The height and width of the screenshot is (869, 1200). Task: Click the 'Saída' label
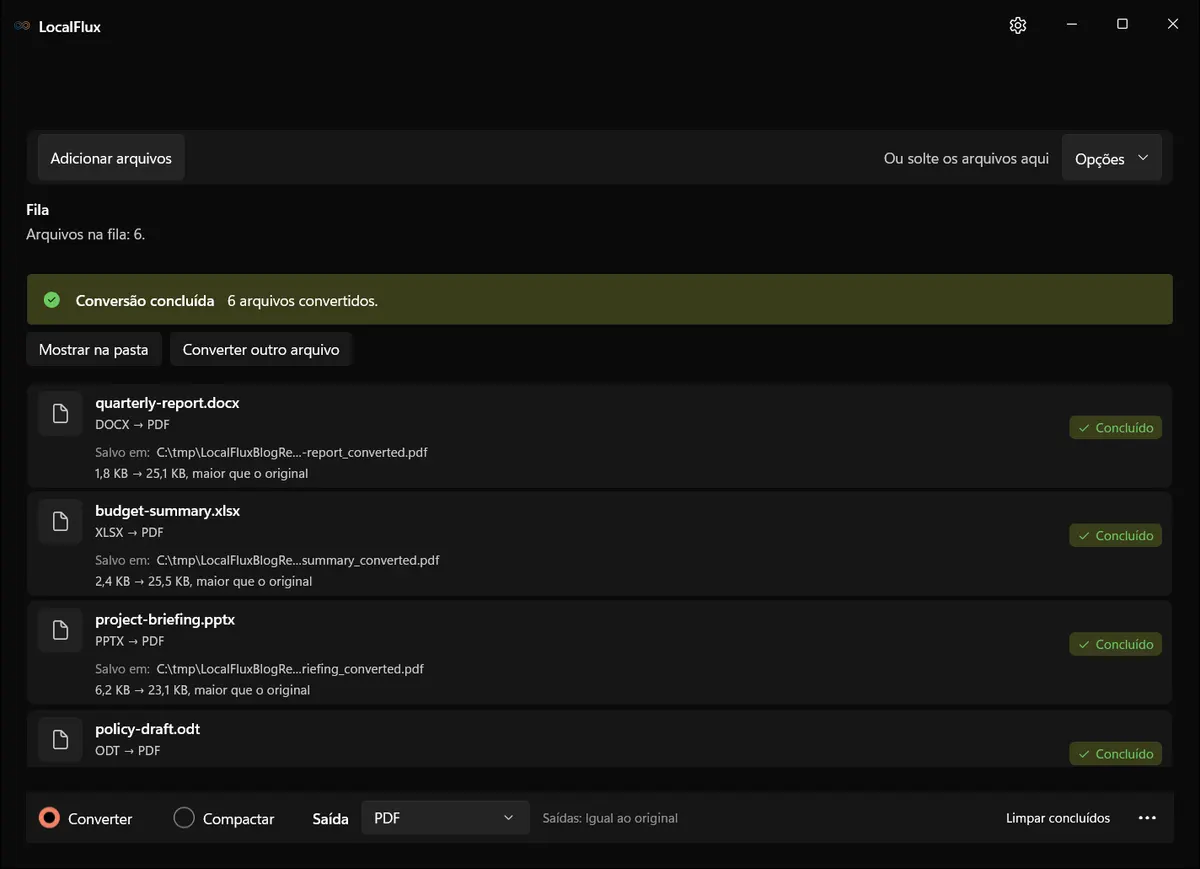(331, 818)
